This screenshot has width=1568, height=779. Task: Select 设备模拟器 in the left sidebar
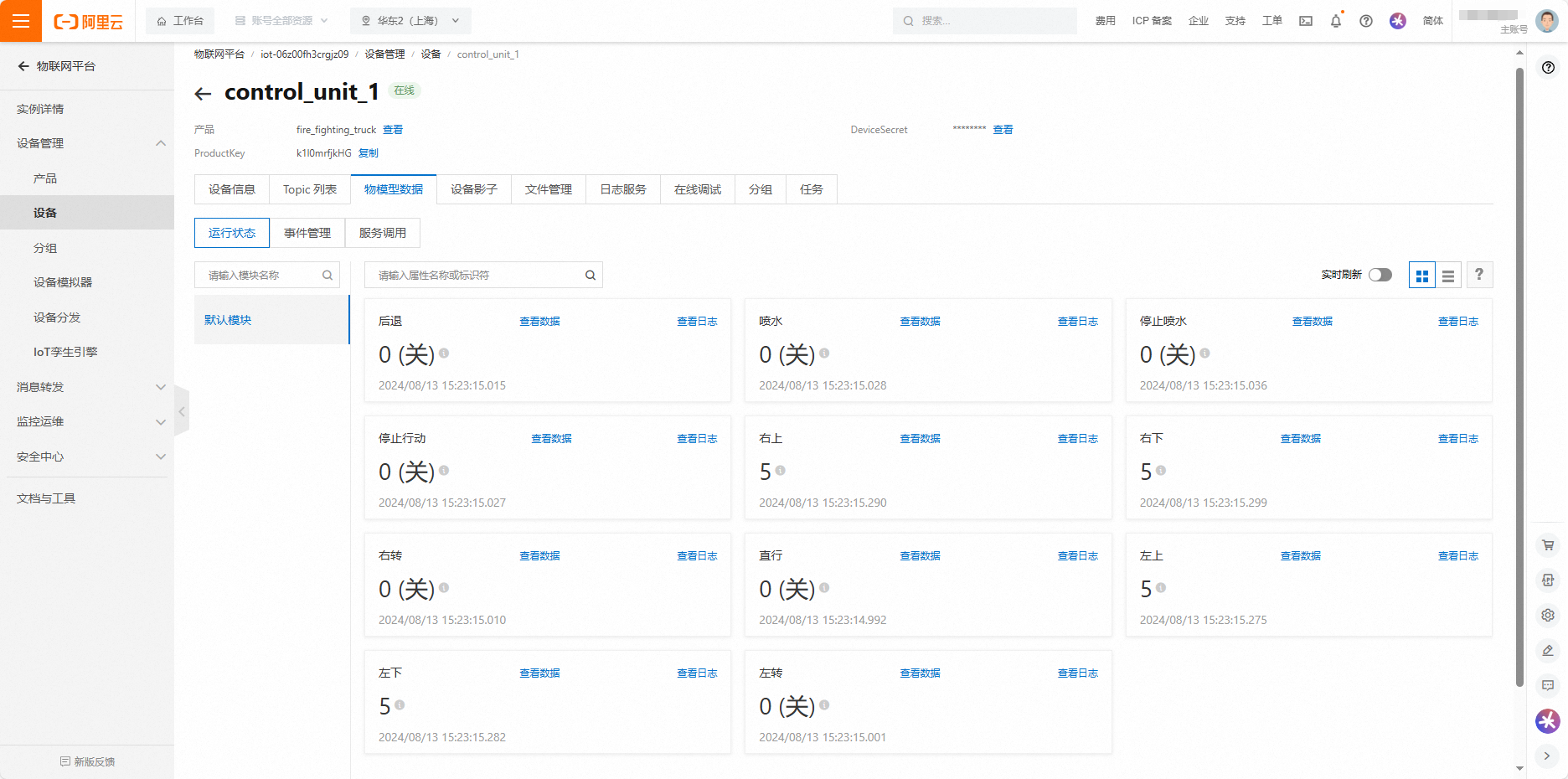point(63,282)
